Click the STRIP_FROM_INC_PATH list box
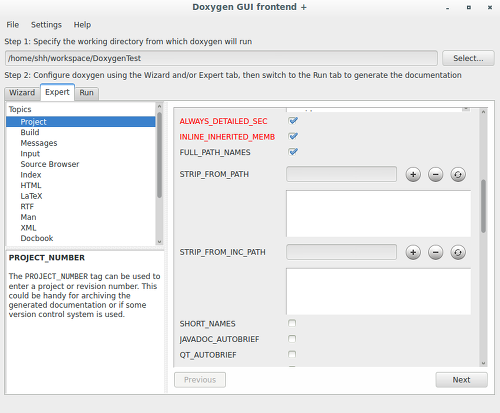This screenshot has width=500, height=413. (x=378, y=292)
